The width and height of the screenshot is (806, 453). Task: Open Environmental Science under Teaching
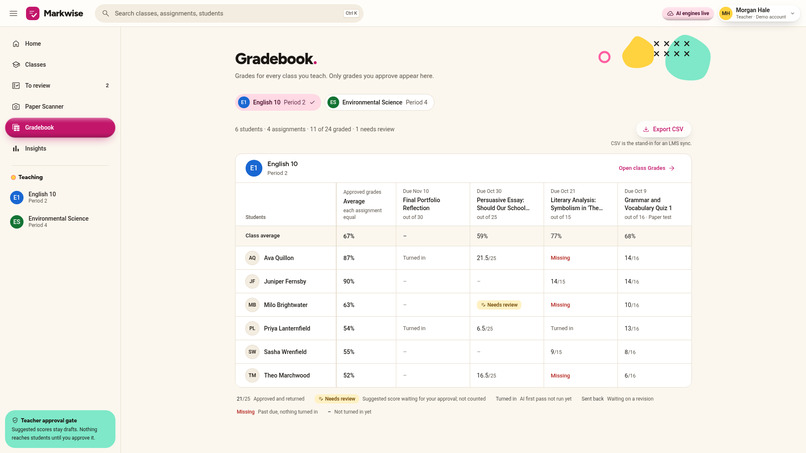pyautogui.click(x=60, y=222)
